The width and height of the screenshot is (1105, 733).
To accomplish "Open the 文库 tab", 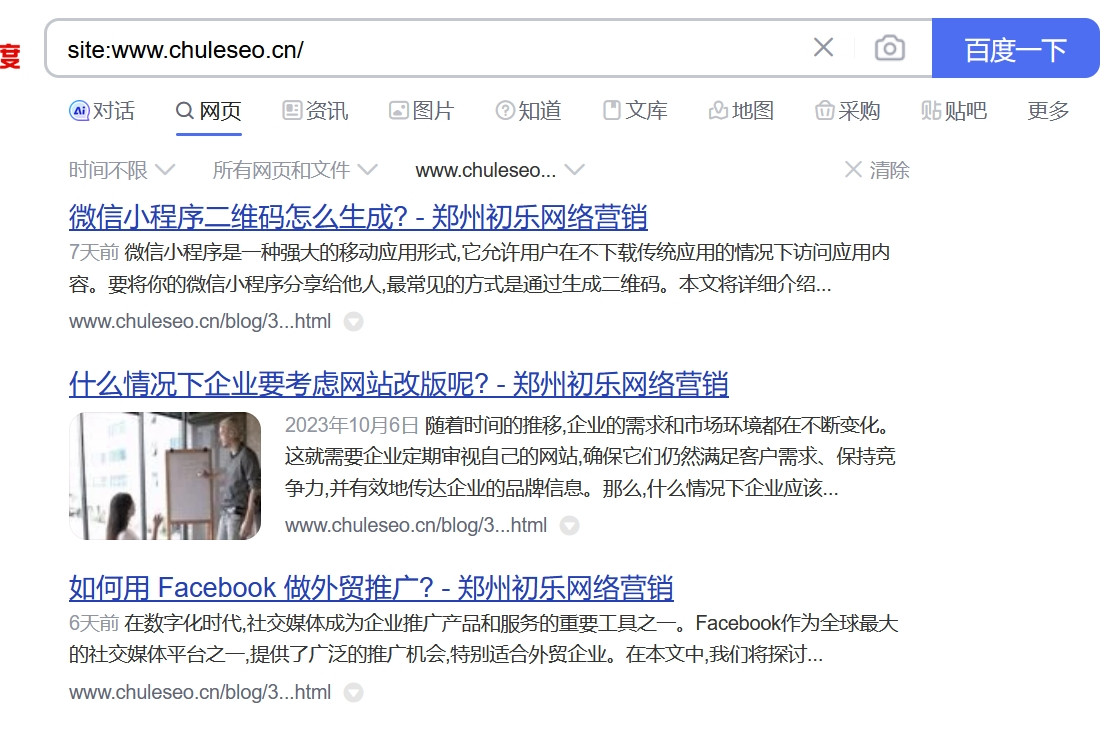I will [635, 111].
